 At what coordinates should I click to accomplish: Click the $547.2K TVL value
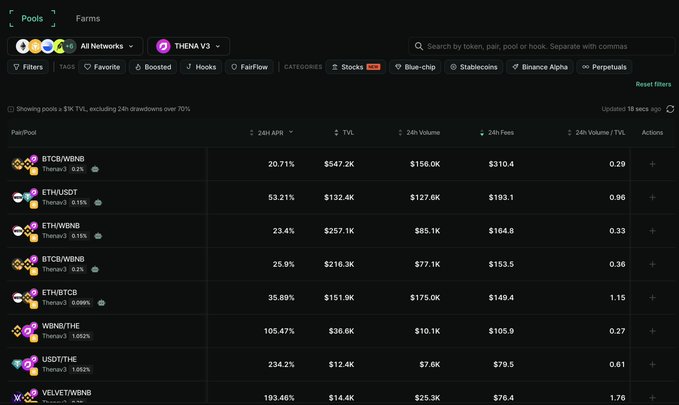tap(339, 164)
